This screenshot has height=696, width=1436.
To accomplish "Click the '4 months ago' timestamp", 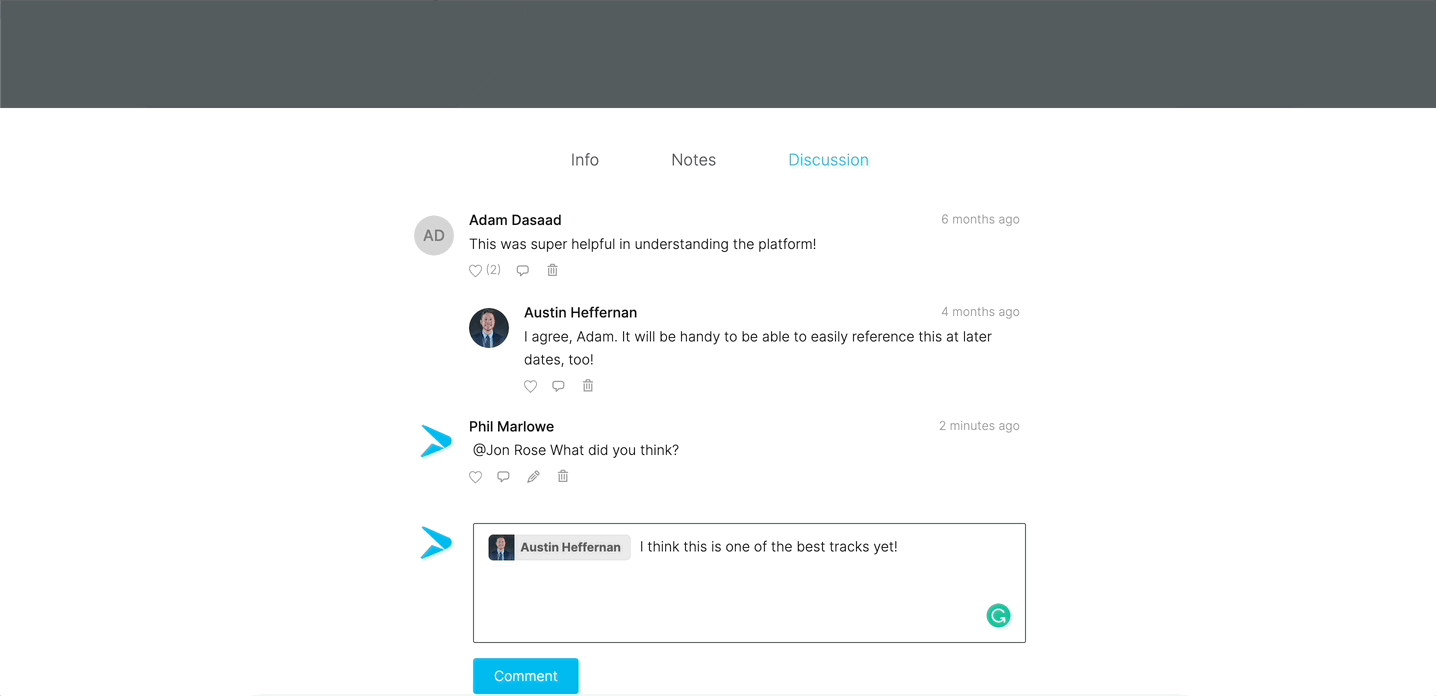I will tap(980, 312).
